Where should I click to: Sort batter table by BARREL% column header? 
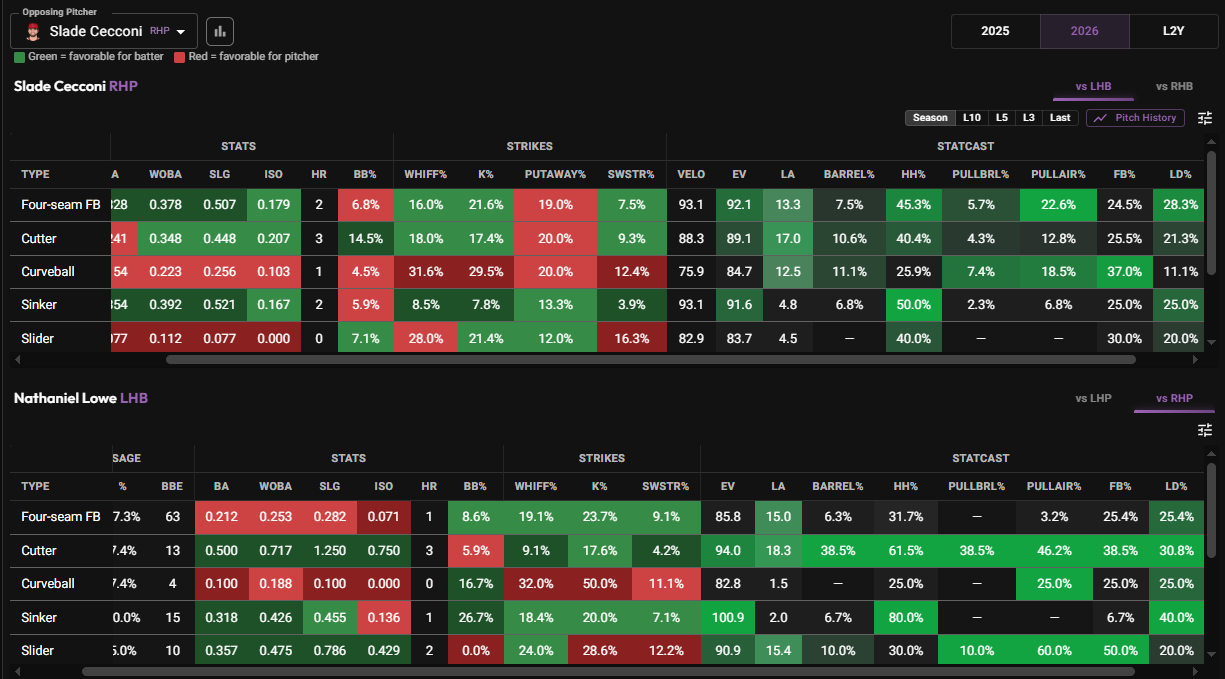click(x=837, y=486)
